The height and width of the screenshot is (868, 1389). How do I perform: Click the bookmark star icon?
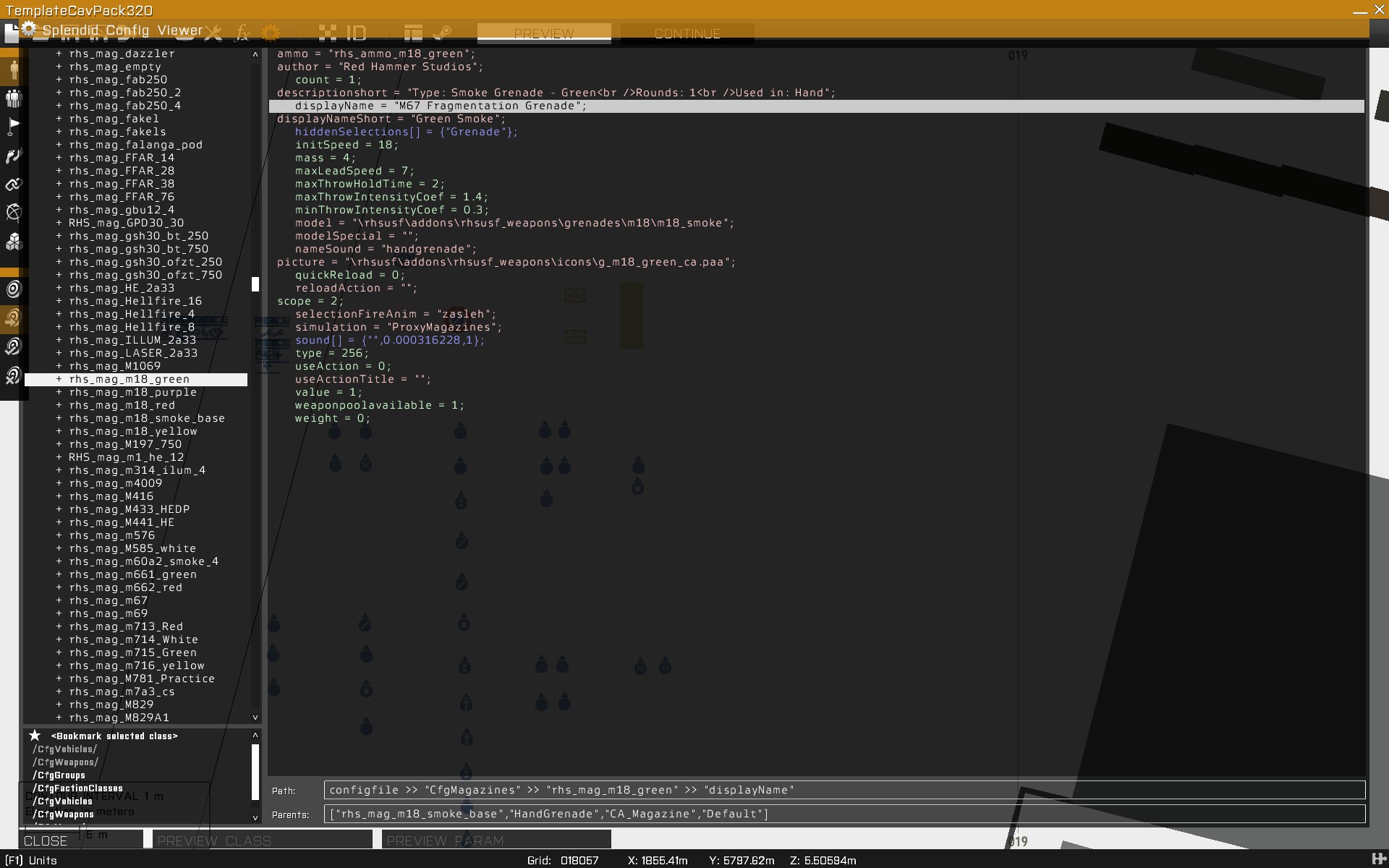(x=35, y=736)
